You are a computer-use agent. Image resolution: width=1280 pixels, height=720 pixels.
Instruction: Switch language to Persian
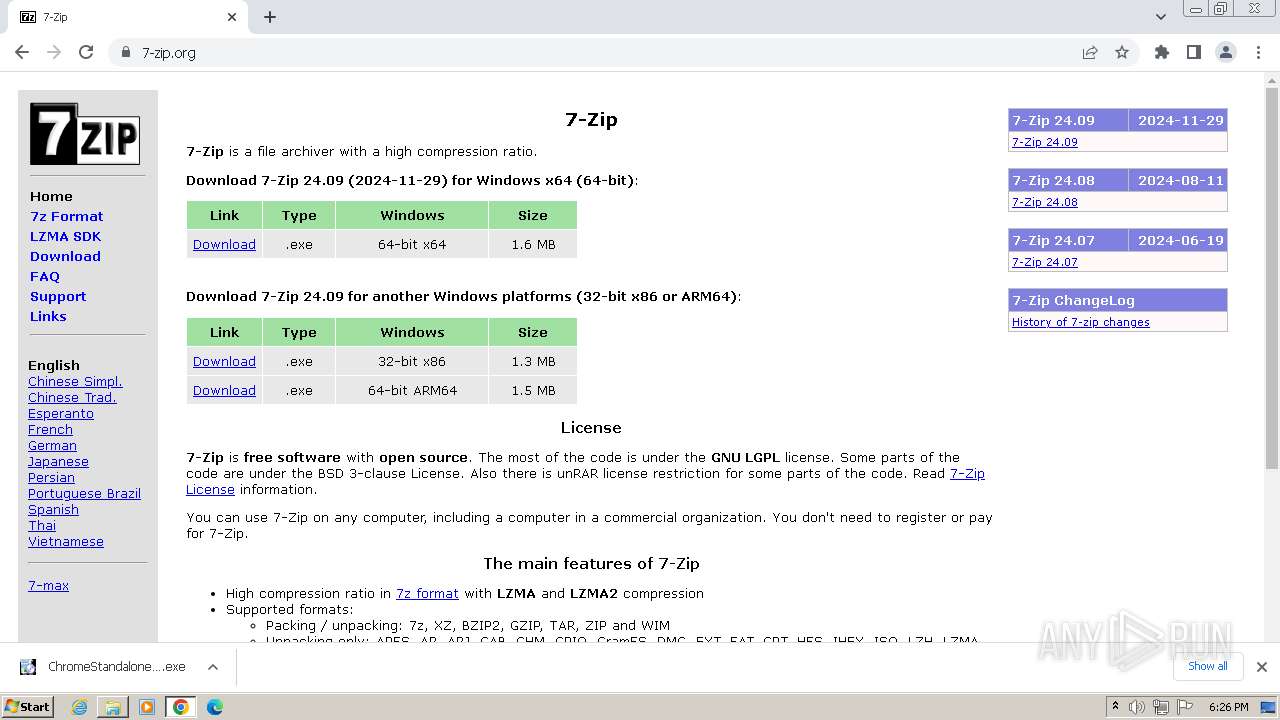[51, 477]
